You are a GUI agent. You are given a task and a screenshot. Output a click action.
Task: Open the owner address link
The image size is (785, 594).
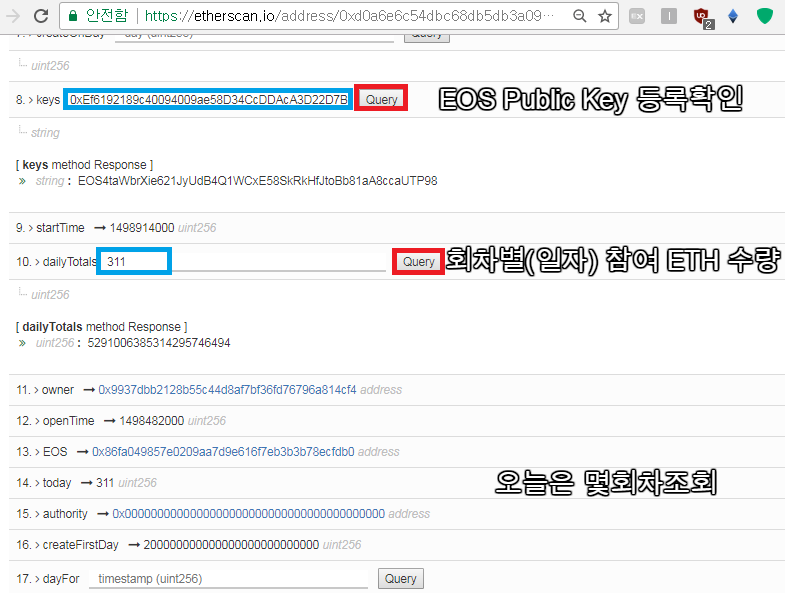[227, 390]
